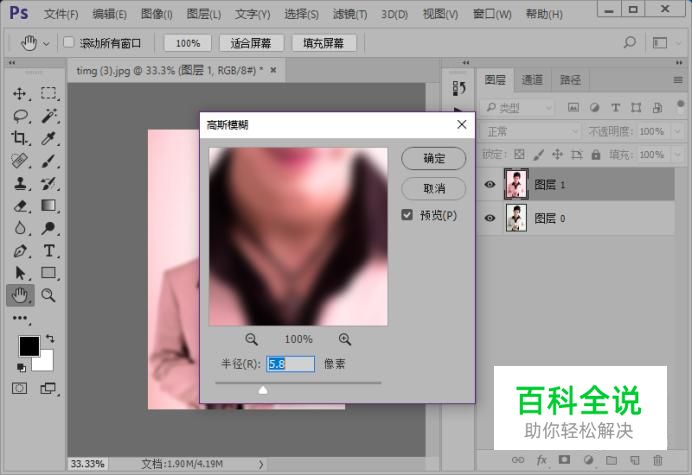Activate the Zoom tool in toolbox
692x475 pixels.
pyautogui.click(x=47, y=295)
